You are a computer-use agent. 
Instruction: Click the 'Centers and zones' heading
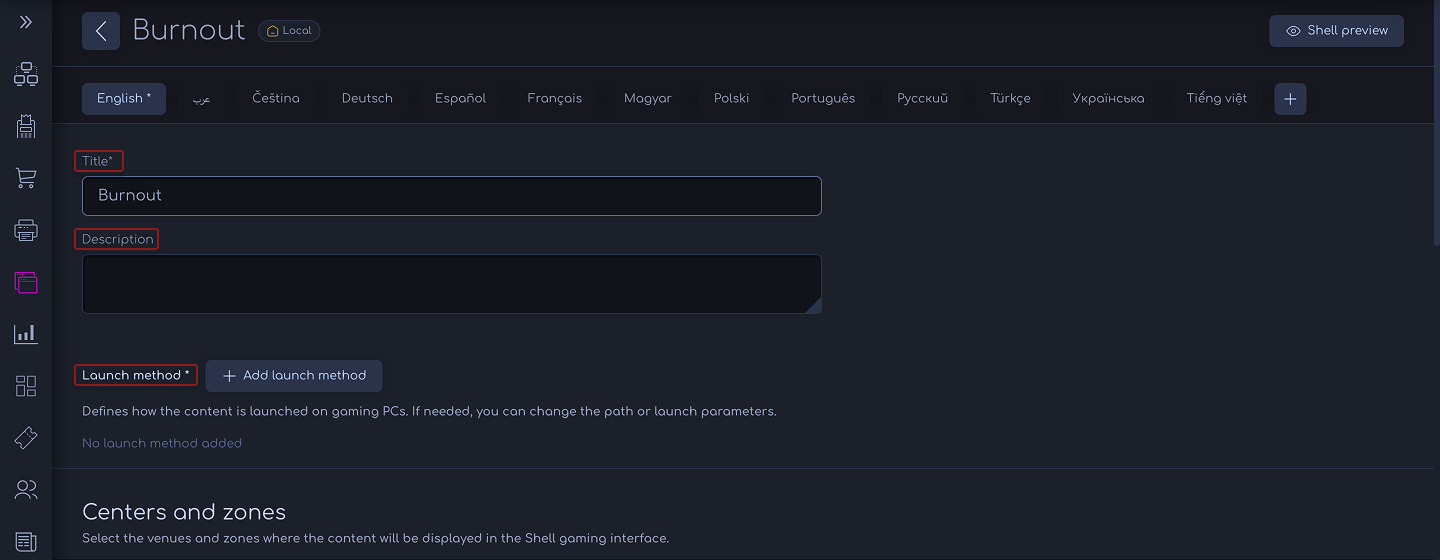tap(184, 512)
